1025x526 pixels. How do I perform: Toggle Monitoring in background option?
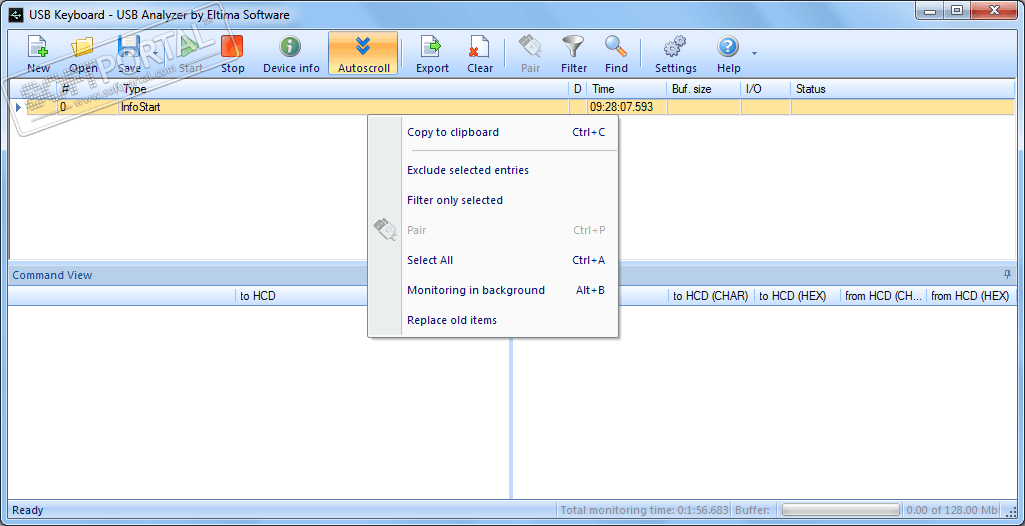493,290
